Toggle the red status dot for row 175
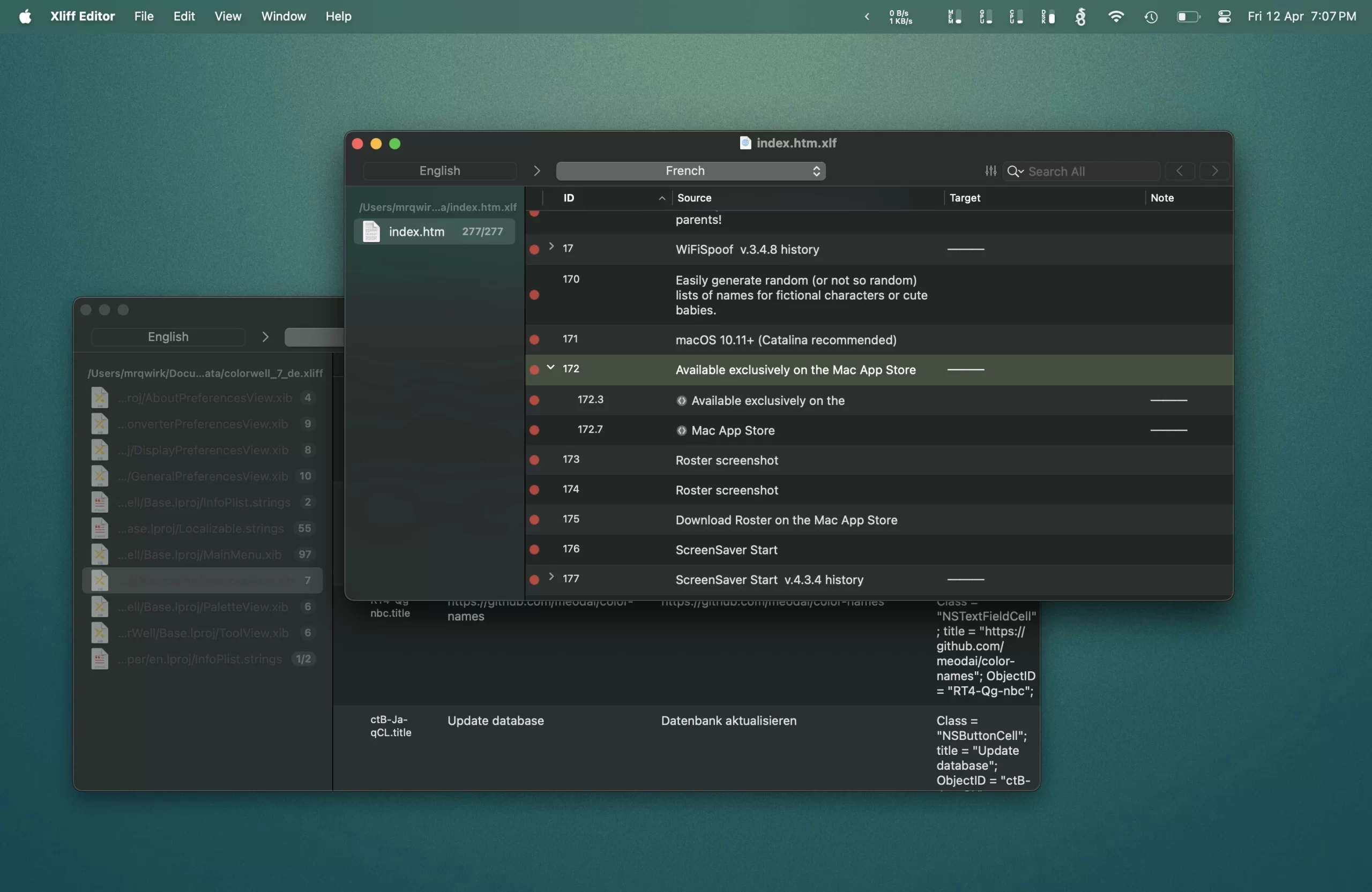The width and height of the screenshot is (1372, 892). pyautogui.click(x=534, y=520)
